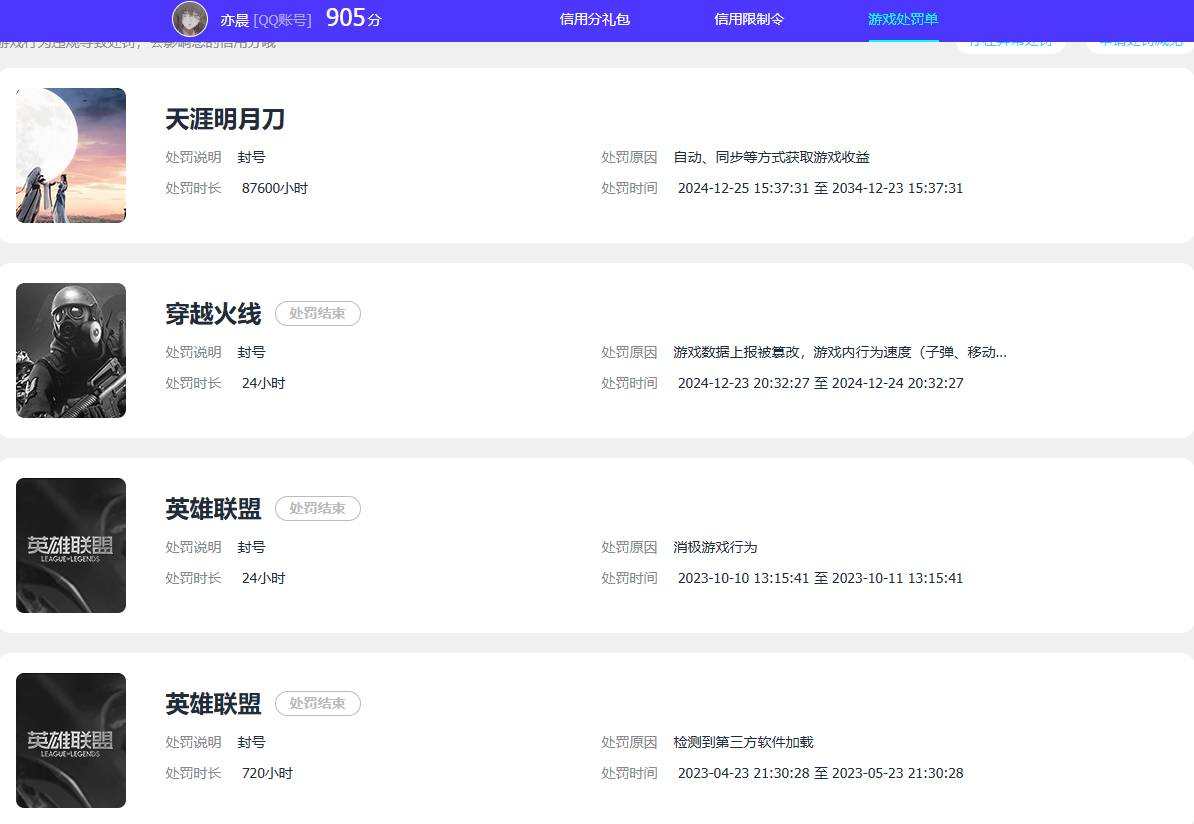Click 处罚说明 label in 天涯明月刀 card

point(193,158)
